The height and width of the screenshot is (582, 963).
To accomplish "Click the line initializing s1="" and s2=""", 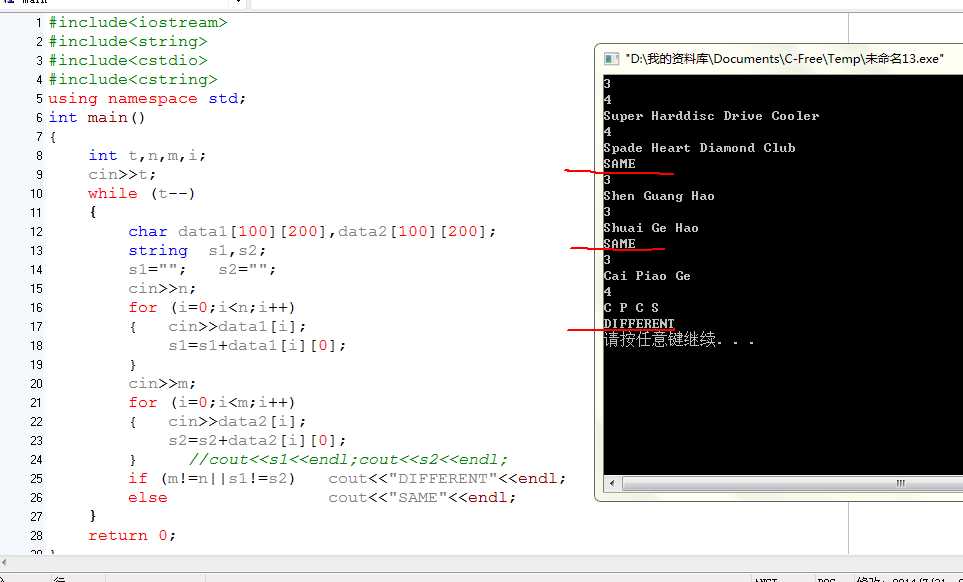I will [202, 270].
